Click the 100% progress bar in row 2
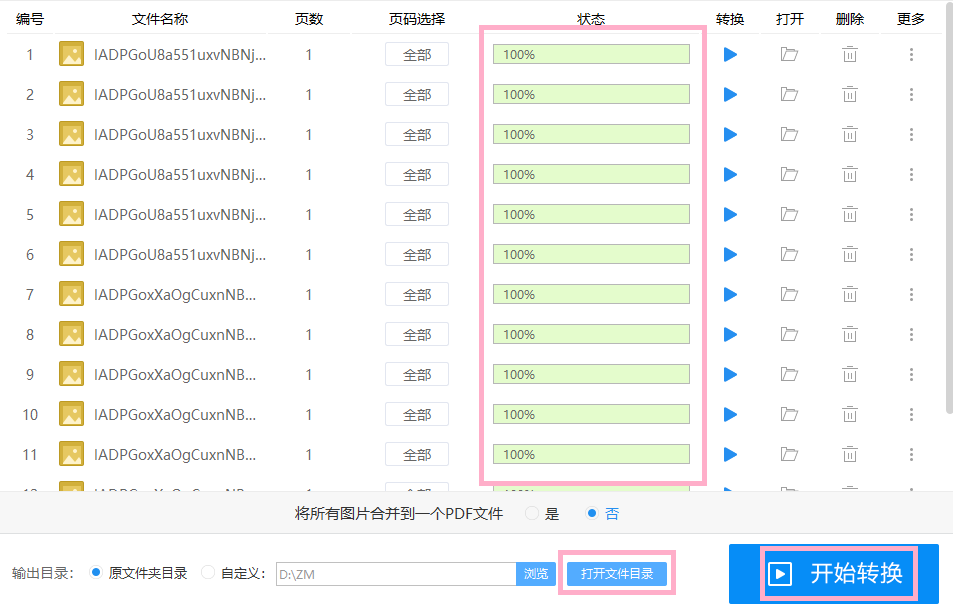Image resolution: width=953 pixels, height=608 pixels. pyautogui.click(x=590, y=94)
